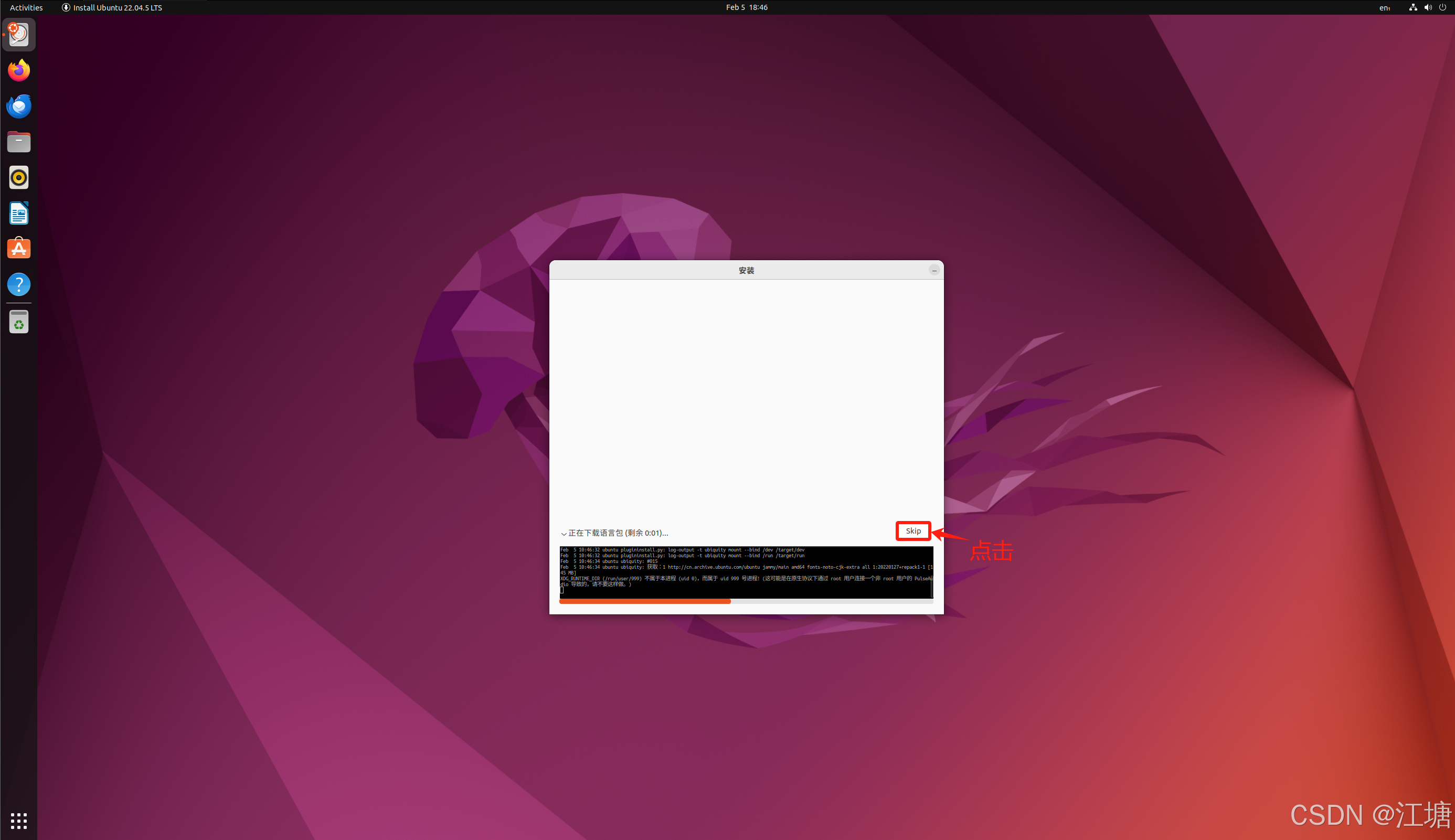Click the volume speaker icon
Image resolution: width=1455 pixels, height=840 pixels.
(1428, 7)
